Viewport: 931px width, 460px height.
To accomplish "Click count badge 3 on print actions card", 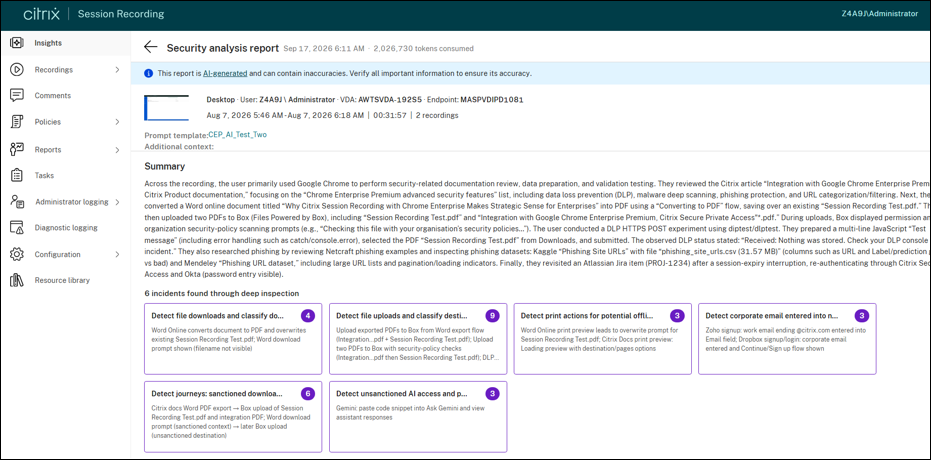I will (x=677, y=315).
